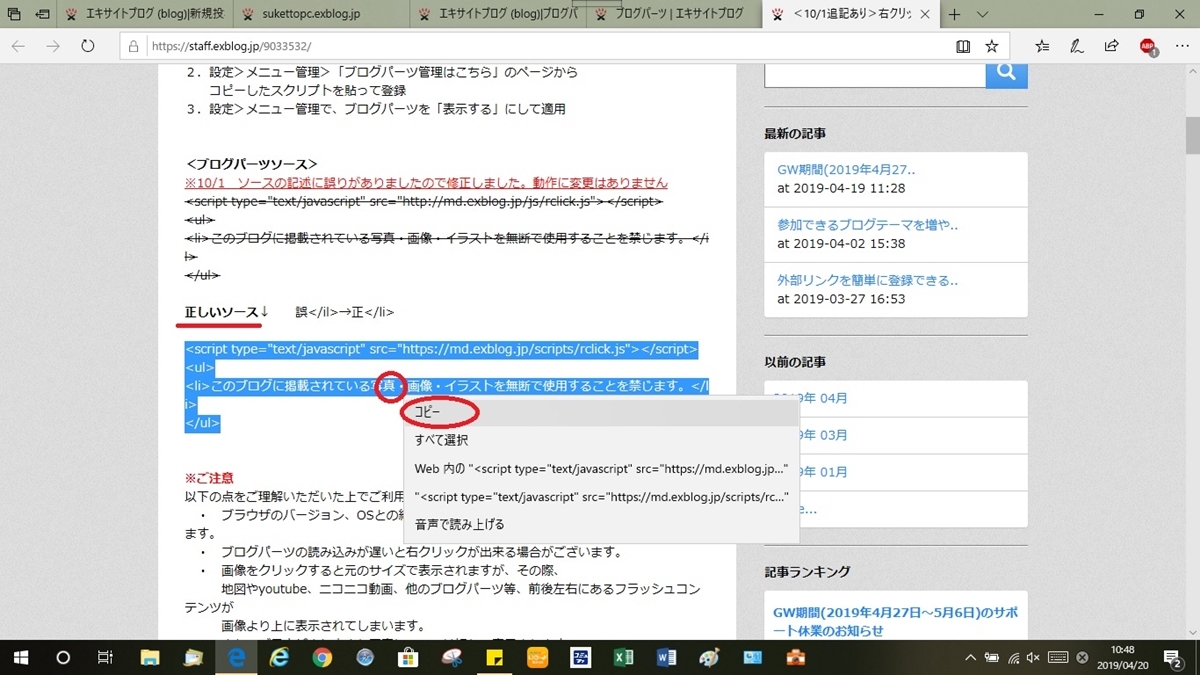Screen dimensions: 1200x675
Task: Click the browser forward arrow
Action: click(x=53, y=46)
